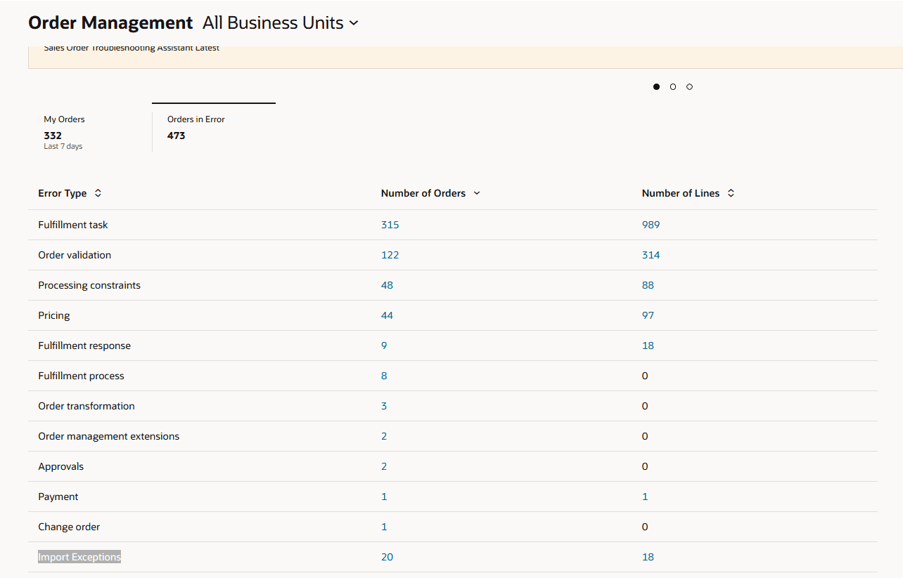
Task: Select the "Order validation" error type text
Action: point(75,255)
